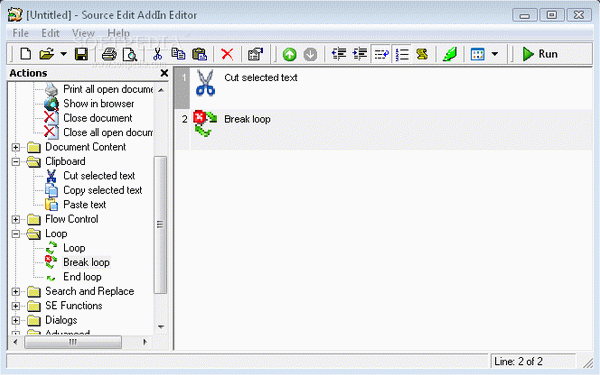Select Cut selected text in Actions tree
Viewport: 600px width, 375px height.
click(99, 176)
